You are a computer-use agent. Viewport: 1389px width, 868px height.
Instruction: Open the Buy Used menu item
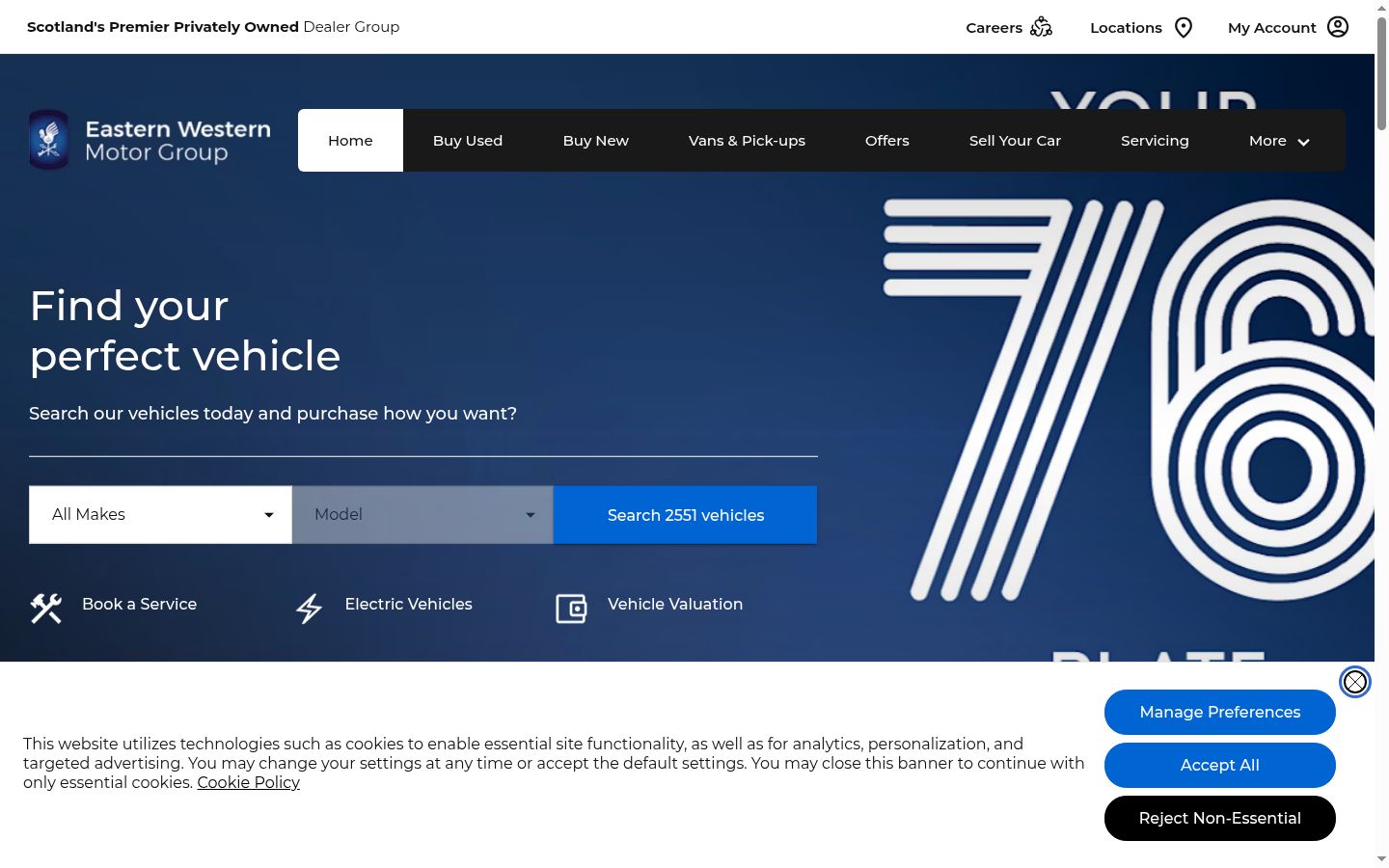tap(468, 141)
